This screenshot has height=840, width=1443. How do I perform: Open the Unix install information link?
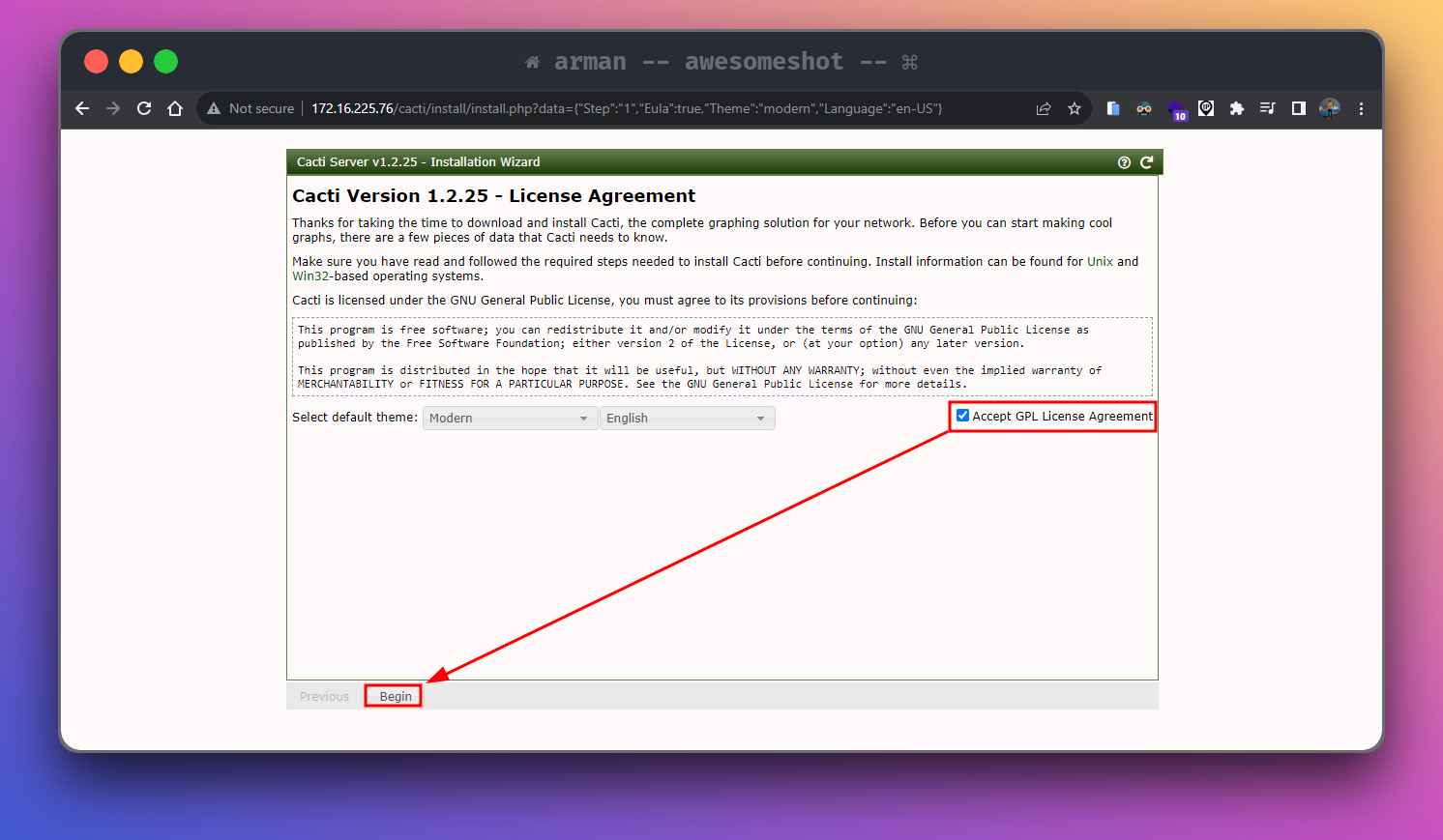(1100, 261)
